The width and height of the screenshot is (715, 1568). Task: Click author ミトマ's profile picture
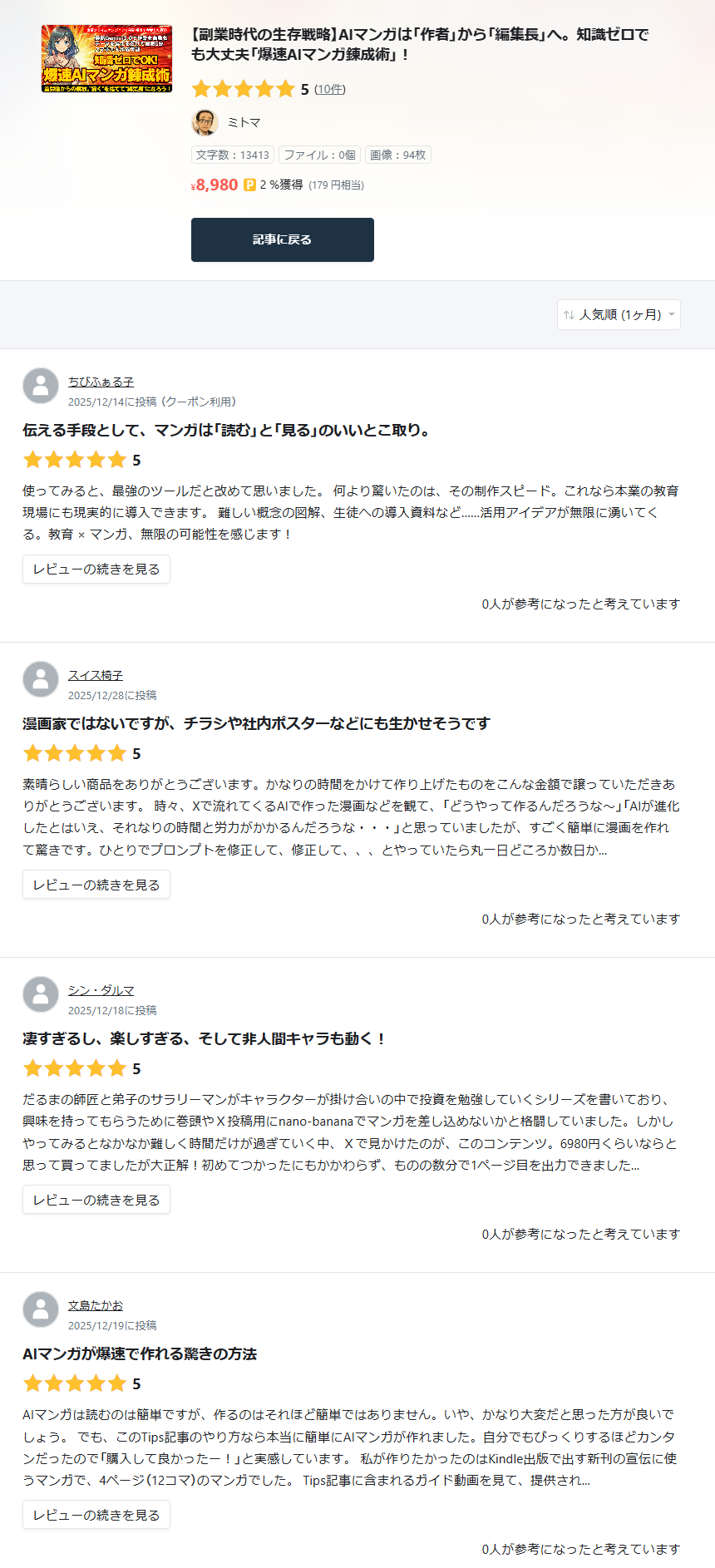(x=205, y=122)
